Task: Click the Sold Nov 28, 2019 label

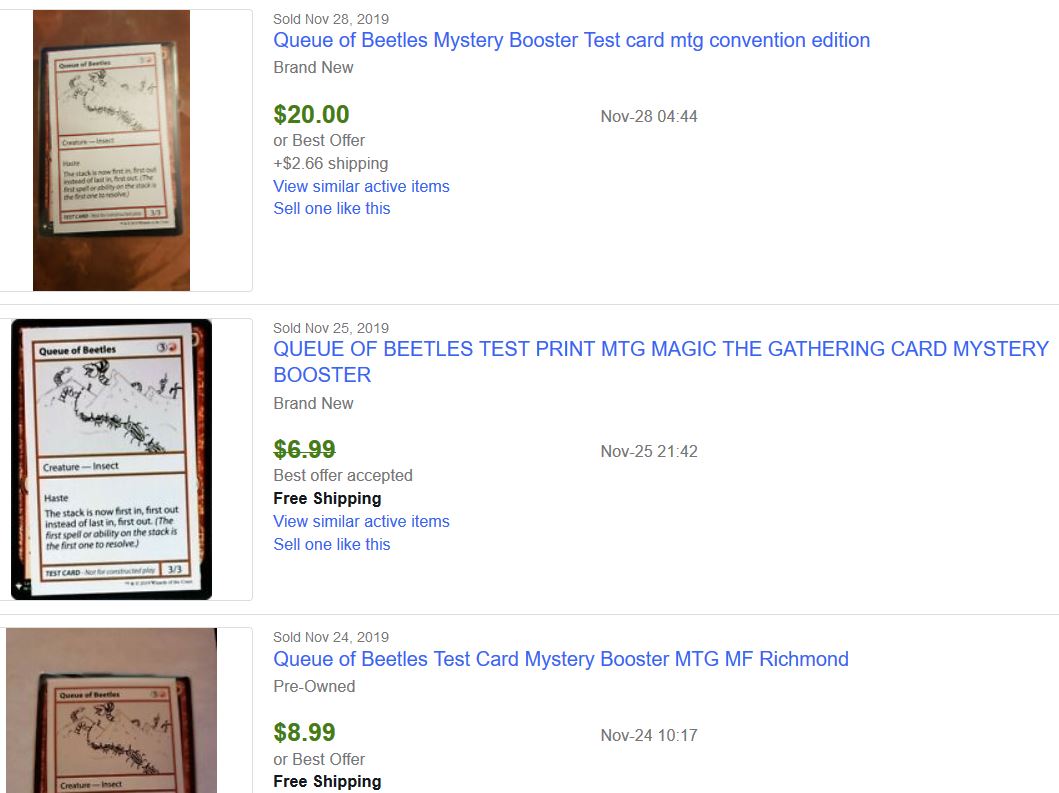Action: pyautogui.click(x=331, y=19)
